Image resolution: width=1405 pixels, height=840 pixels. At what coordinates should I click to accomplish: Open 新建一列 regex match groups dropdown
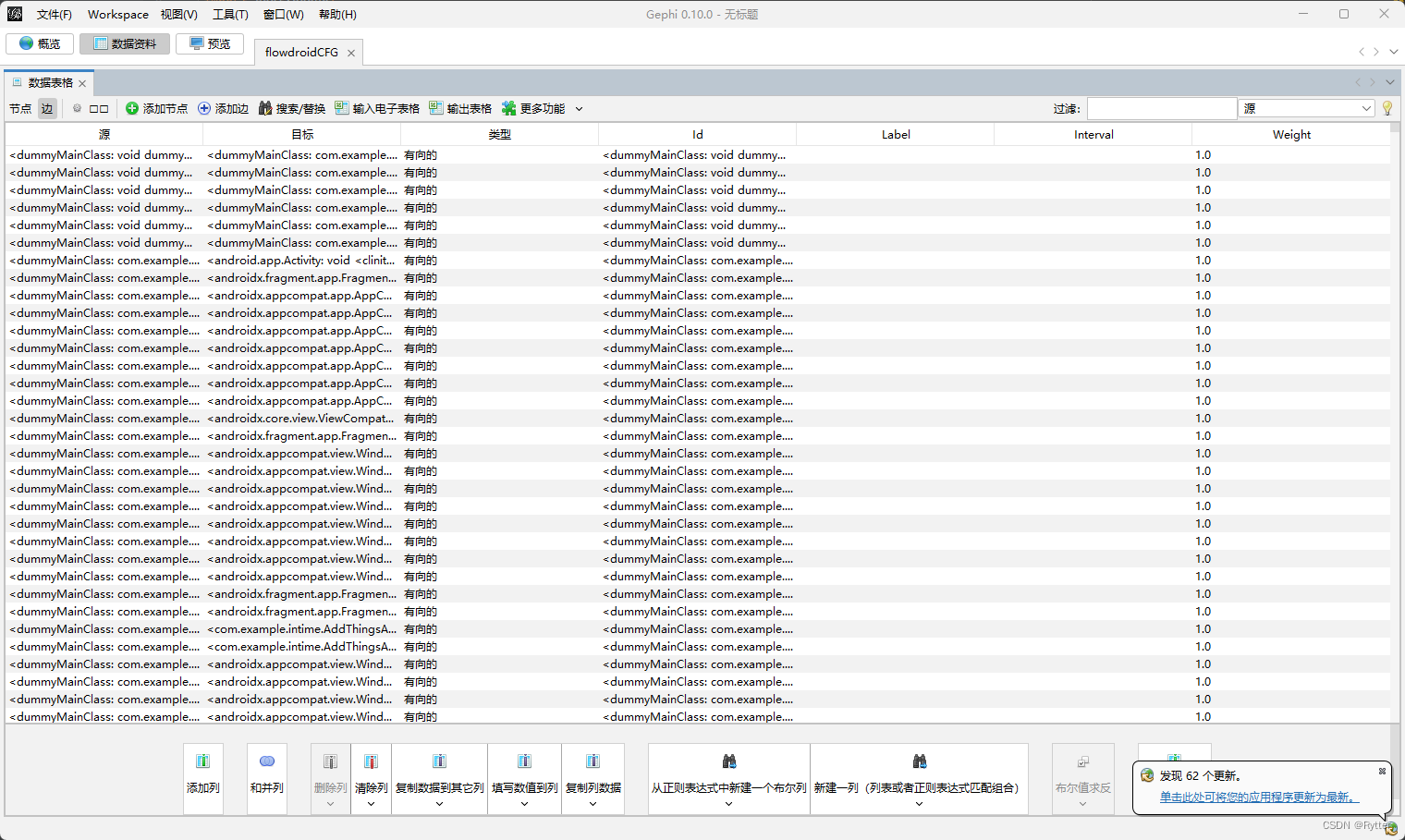pyautogui.click(x=919, y=804)
